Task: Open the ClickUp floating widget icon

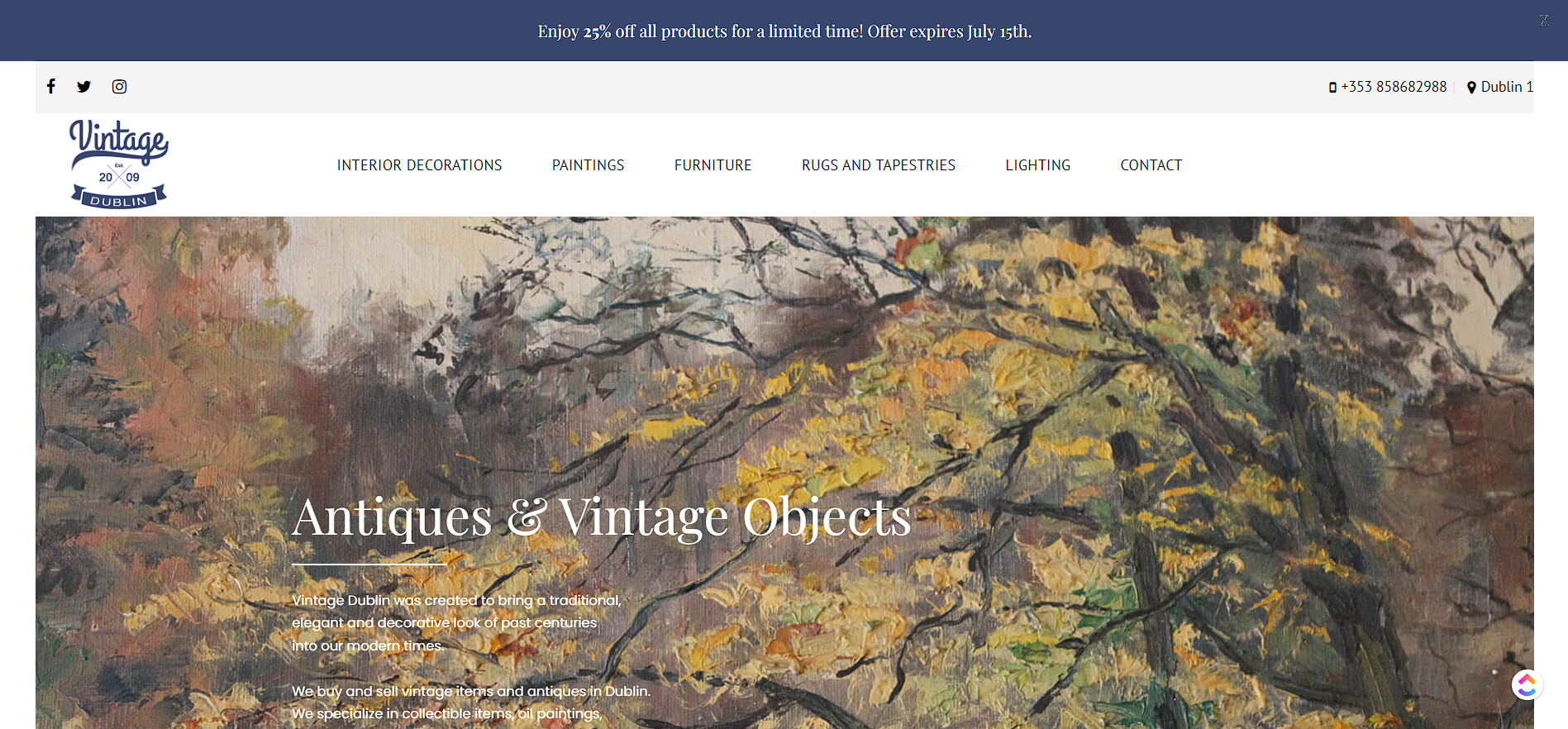Action: point(1527,684)
